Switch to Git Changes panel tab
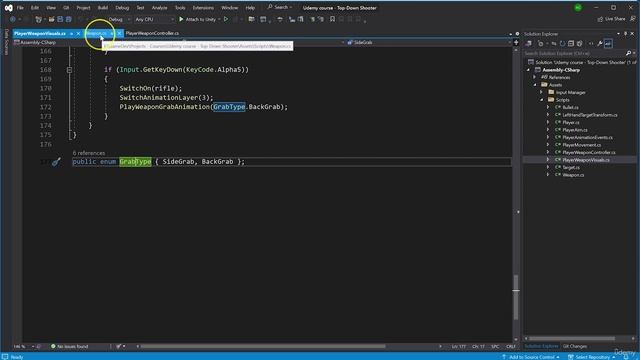The image size is (640, 360). pyautogui.click(x=575, y=346)
